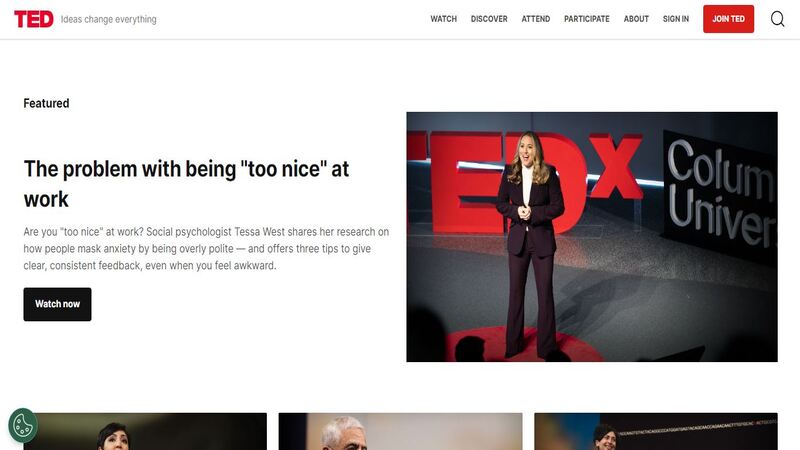This screenshot has height=450, width=800.
Task: Open the ATTEND menu
Action: [x=536, y=19]
